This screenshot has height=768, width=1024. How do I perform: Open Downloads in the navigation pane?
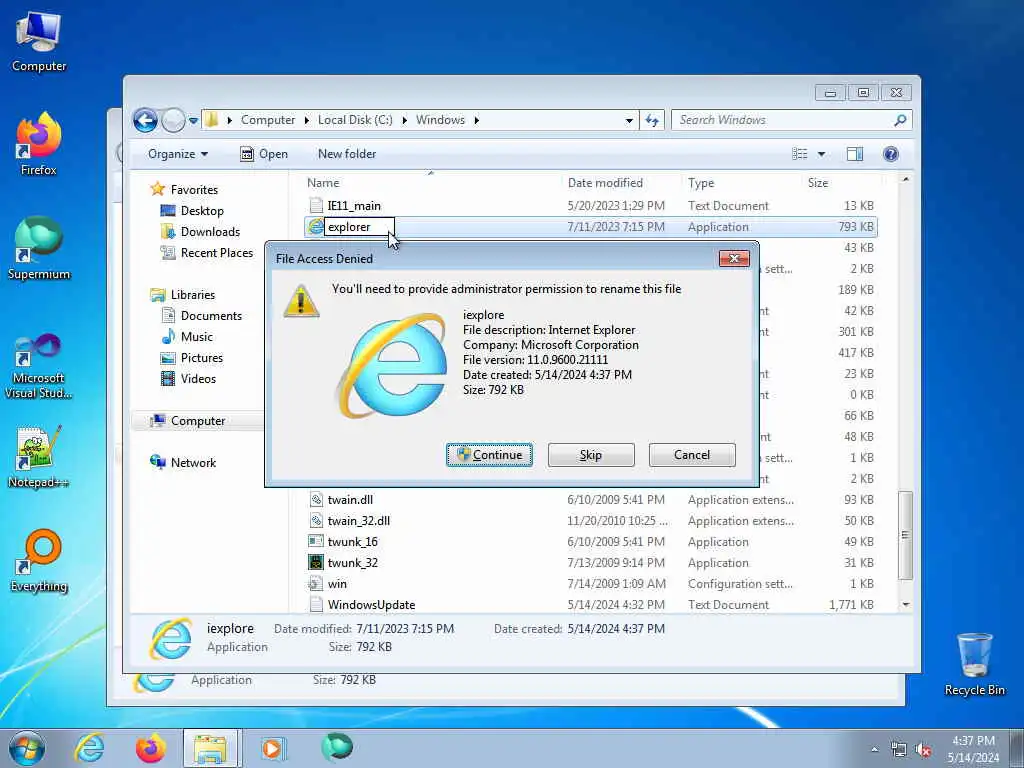coord(210,232)
